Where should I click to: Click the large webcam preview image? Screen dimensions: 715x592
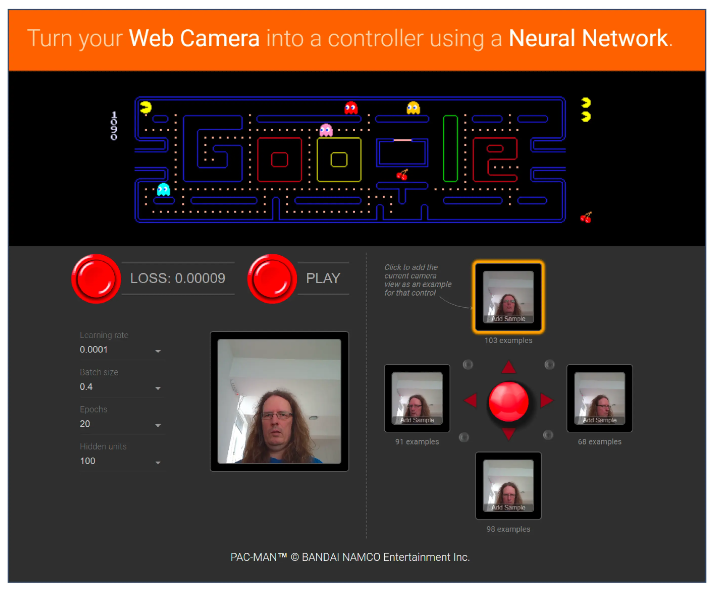pos(279,401)
